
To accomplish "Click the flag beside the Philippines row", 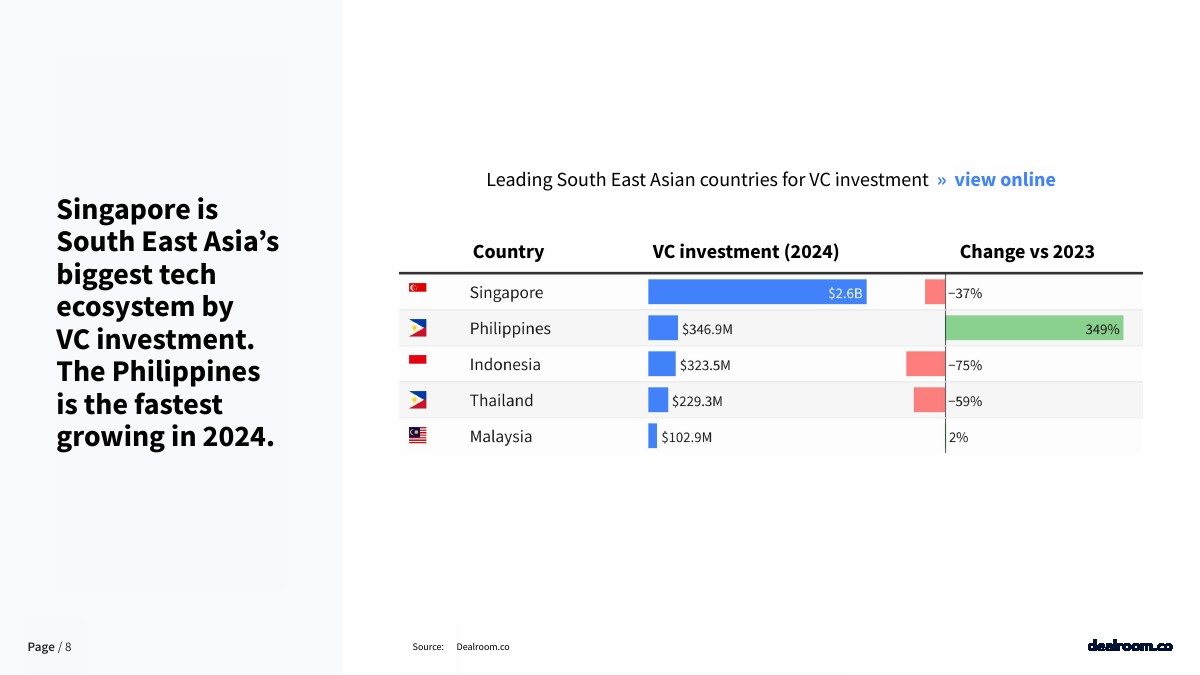I will (417, 328).
